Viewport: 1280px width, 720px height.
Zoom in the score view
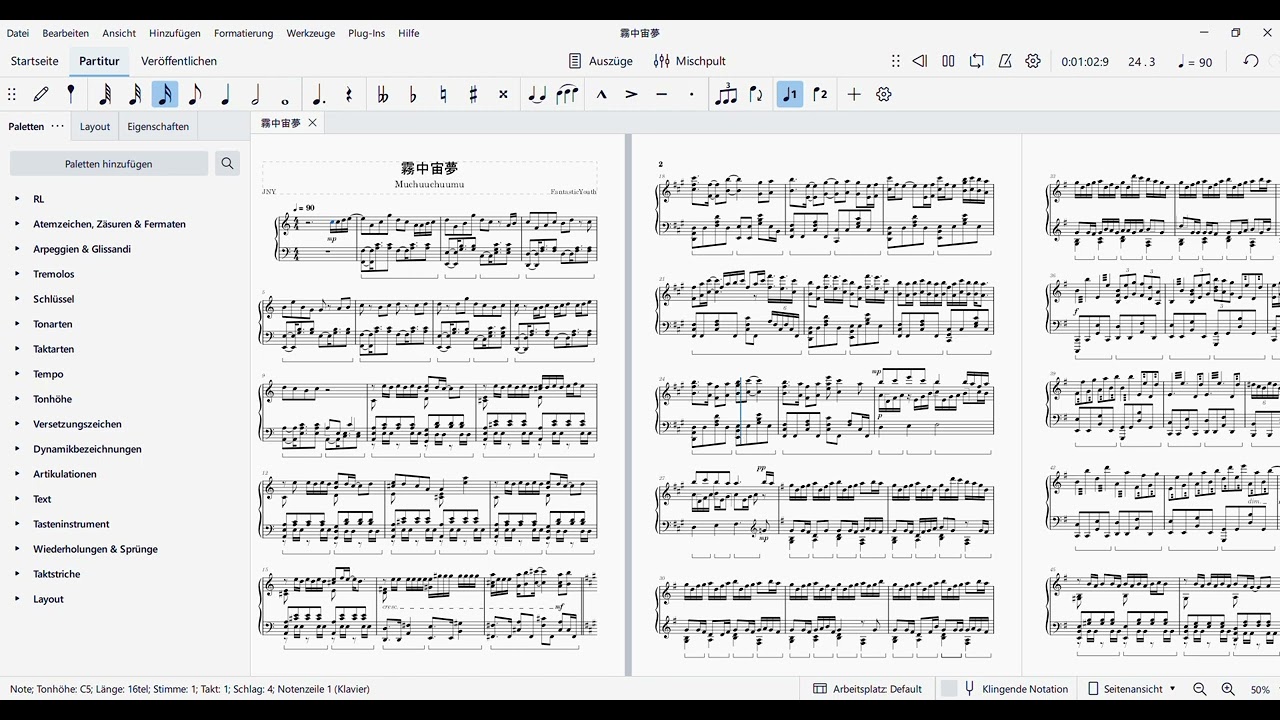(x=1228, y=689)
